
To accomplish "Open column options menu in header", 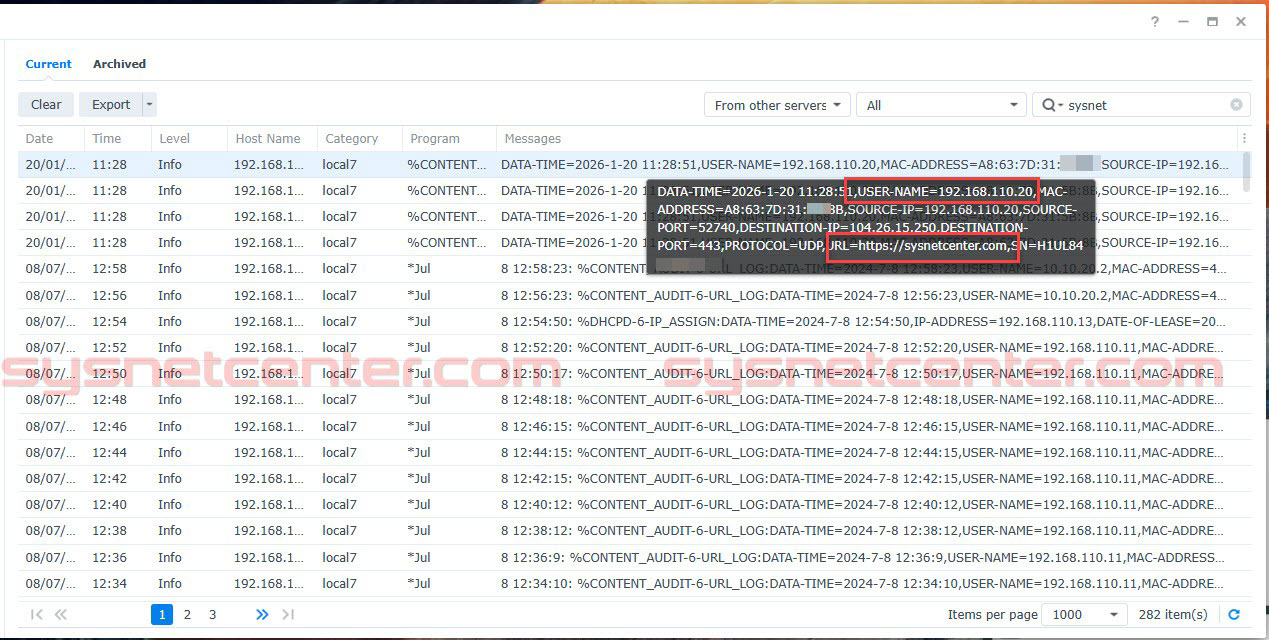I will click(1244, 139).
